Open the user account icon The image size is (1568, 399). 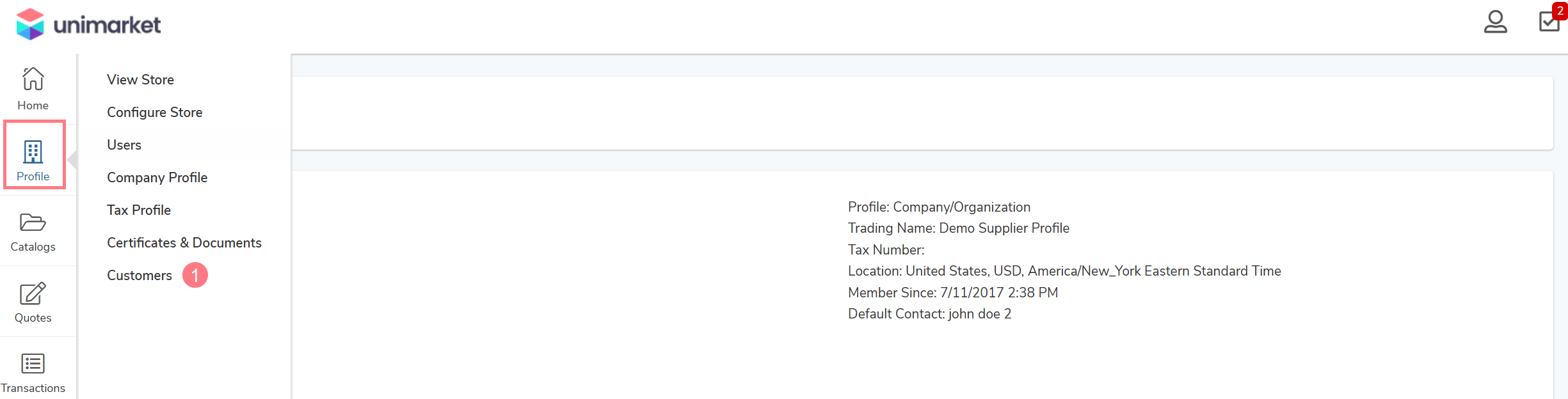(x=1495, y=22)
